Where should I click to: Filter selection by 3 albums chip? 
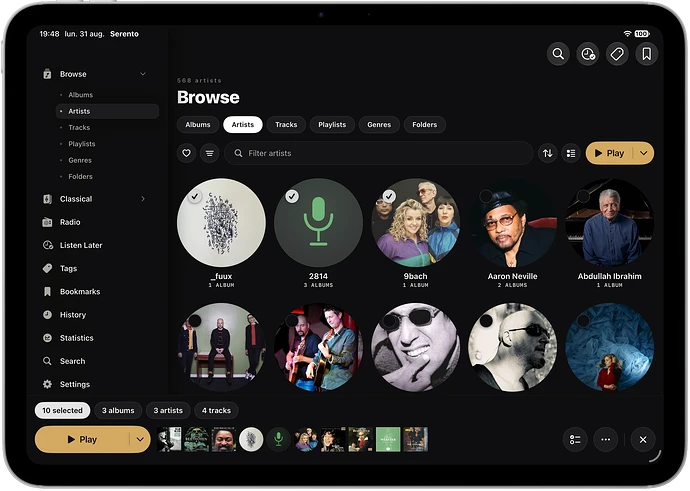coord(118,410)
